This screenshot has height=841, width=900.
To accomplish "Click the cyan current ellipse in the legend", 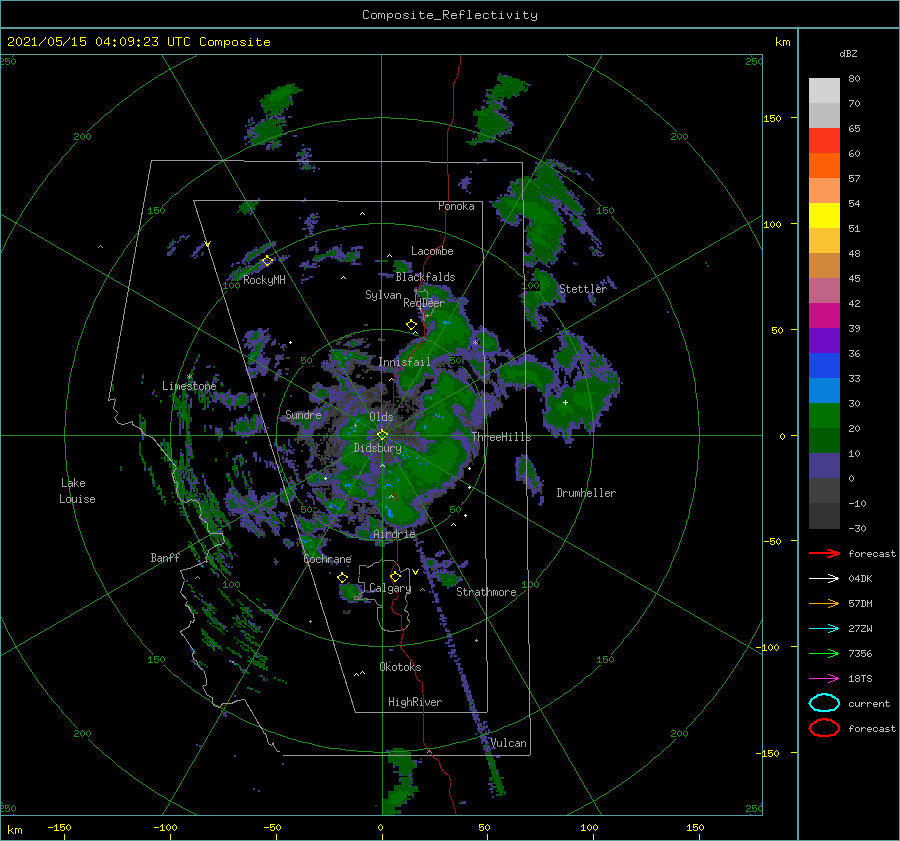I will 824,703.
